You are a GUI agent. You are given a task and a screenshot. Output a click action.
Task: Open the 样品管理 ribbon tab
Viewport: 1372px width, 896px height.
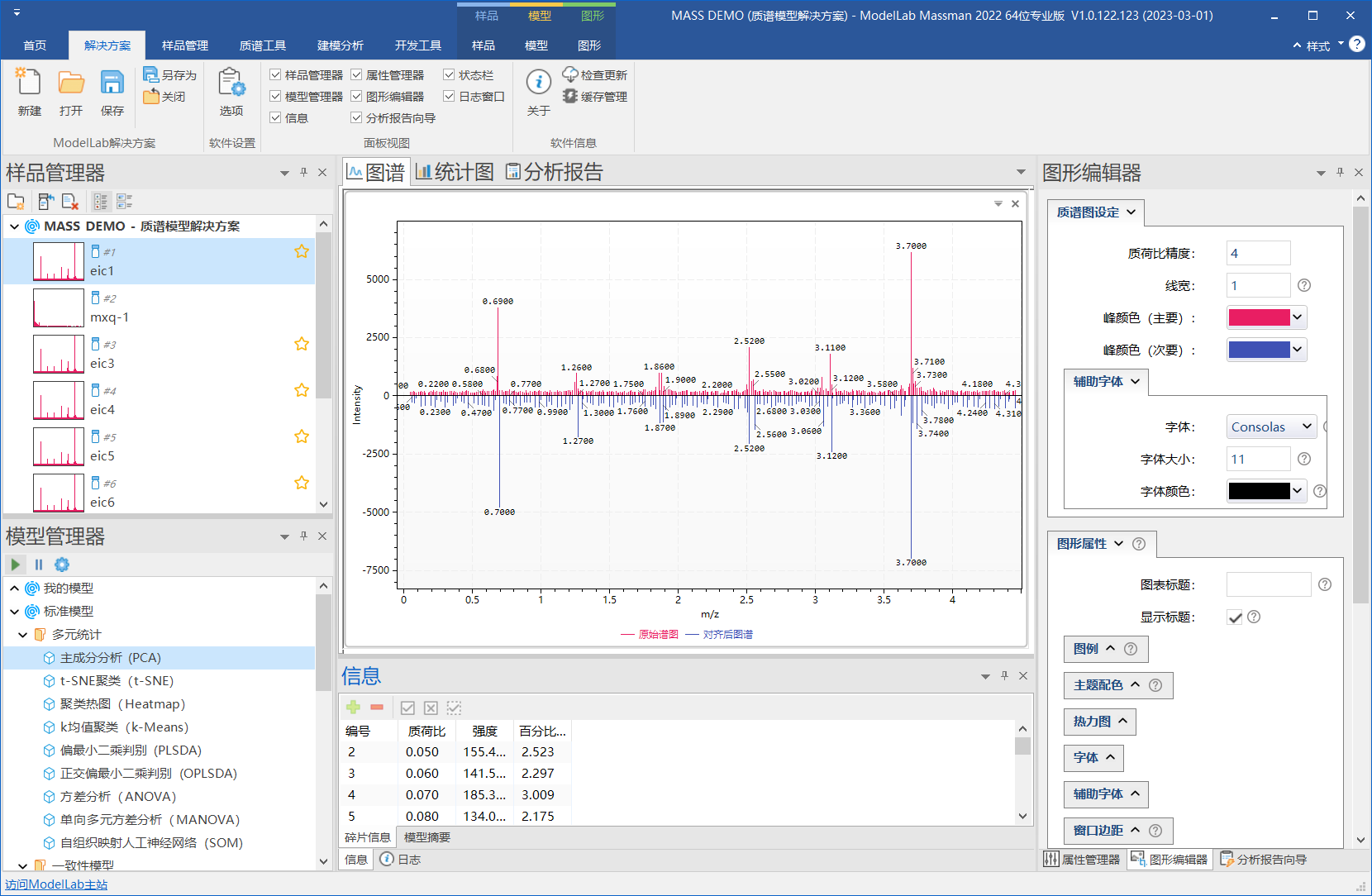point(185,45)
